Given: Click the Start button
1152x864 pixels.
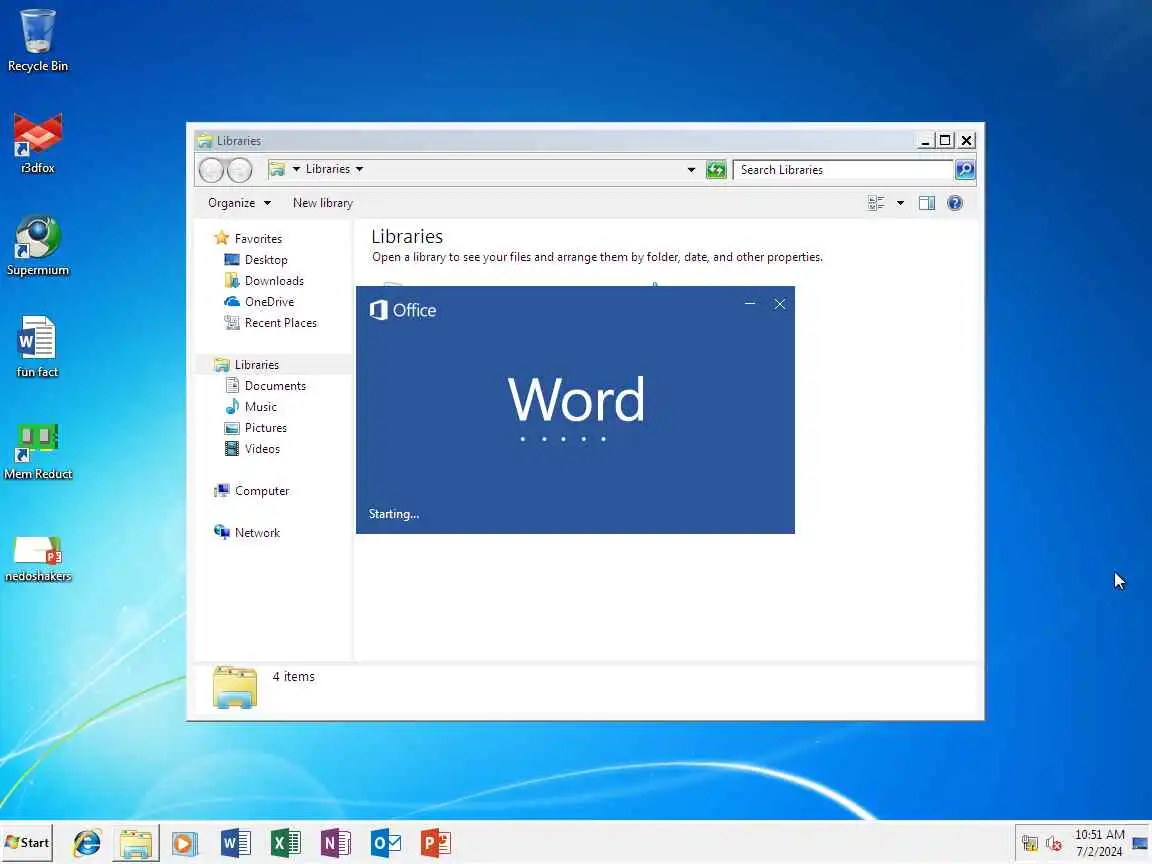Looking at the screenshot, I should 27,843.
